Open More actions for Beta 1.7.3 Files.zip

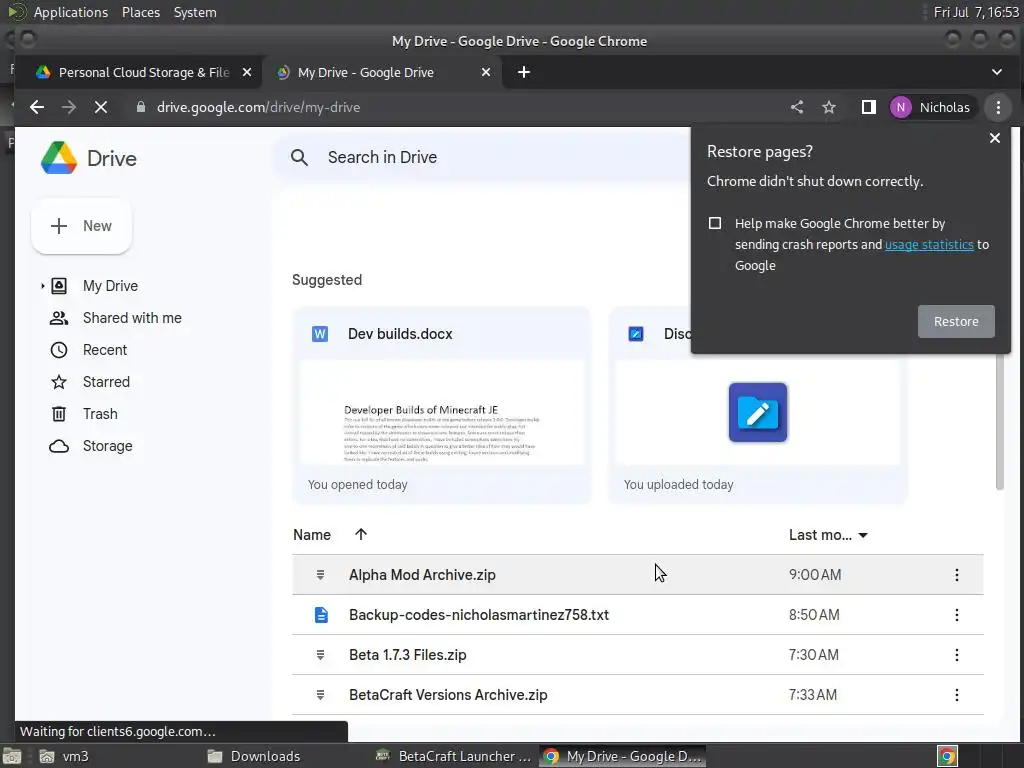(x=957, y=655)
